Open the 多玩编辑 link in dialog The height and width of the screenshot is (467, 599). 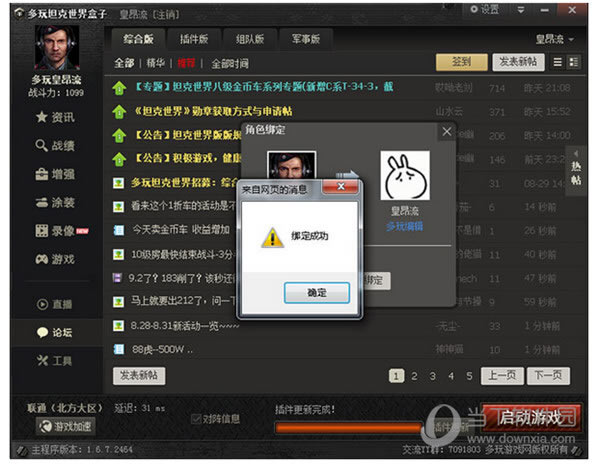coord(405,227)
